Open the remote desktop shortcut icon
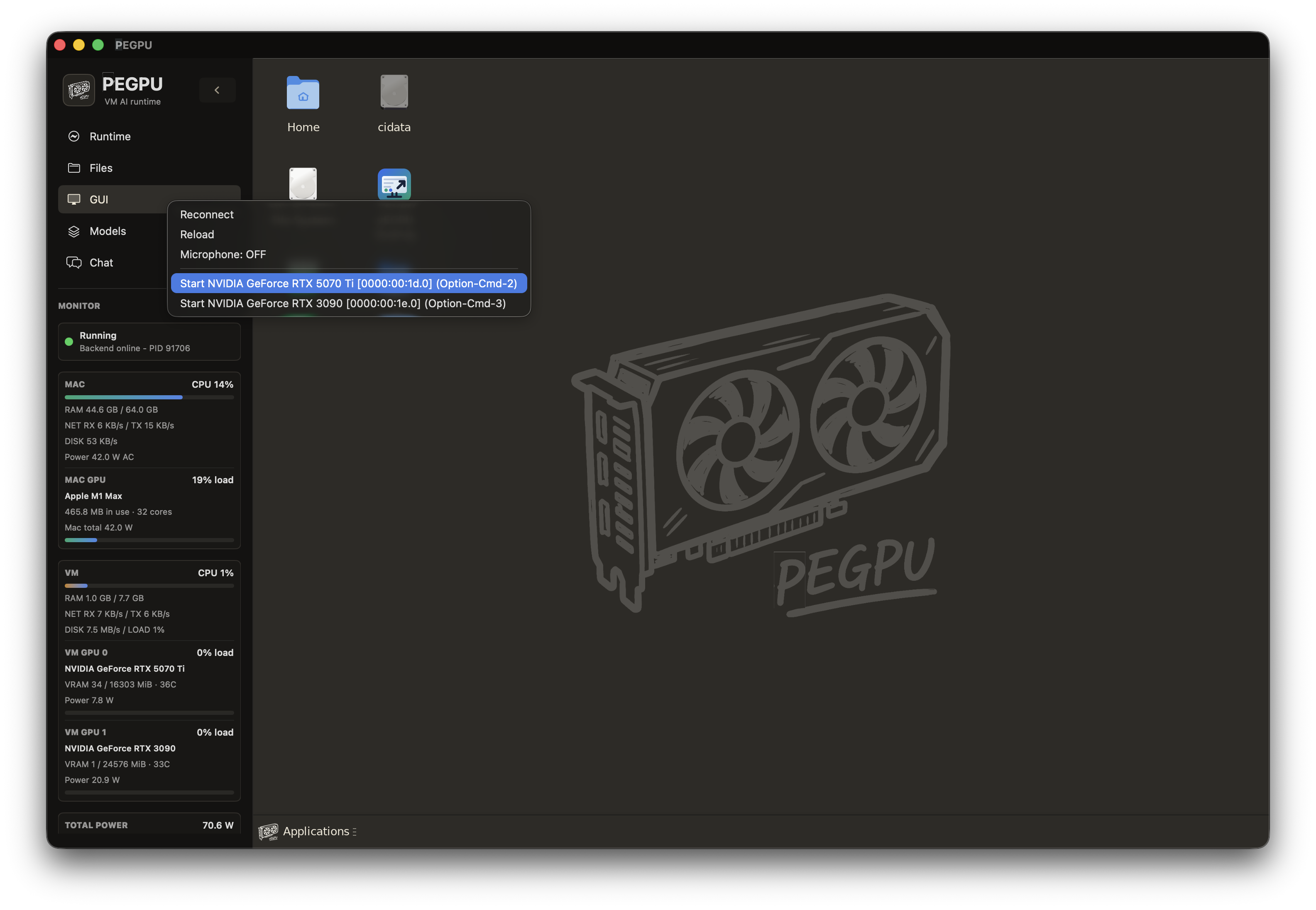1316x910 pixels. click(394, 184)
